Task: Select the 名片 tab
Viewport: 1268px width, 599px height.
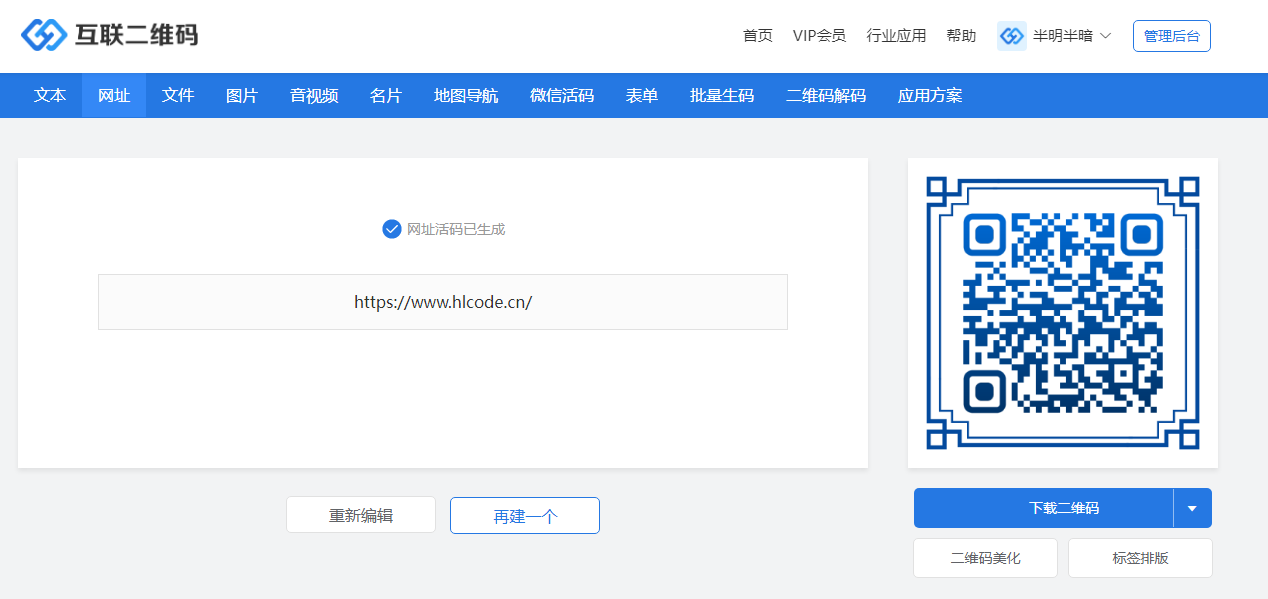Action: 386,96
